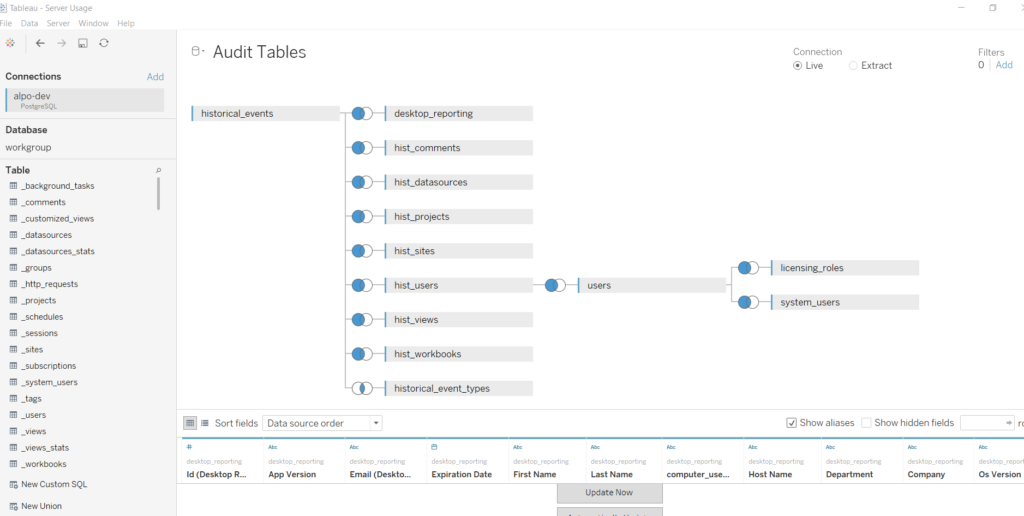Click the join icon before licensing_roles

click(747, 268)
